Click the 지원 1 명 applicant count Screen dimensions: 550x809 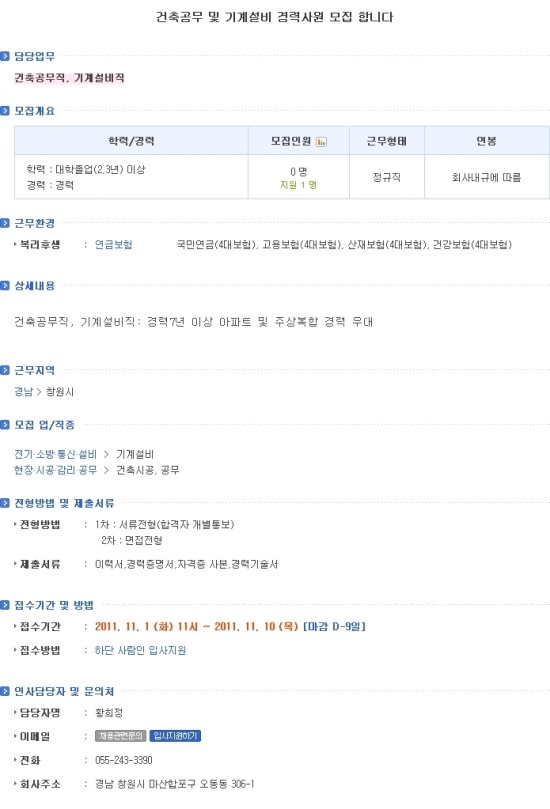pyautogui.click(x=298, y=185)
